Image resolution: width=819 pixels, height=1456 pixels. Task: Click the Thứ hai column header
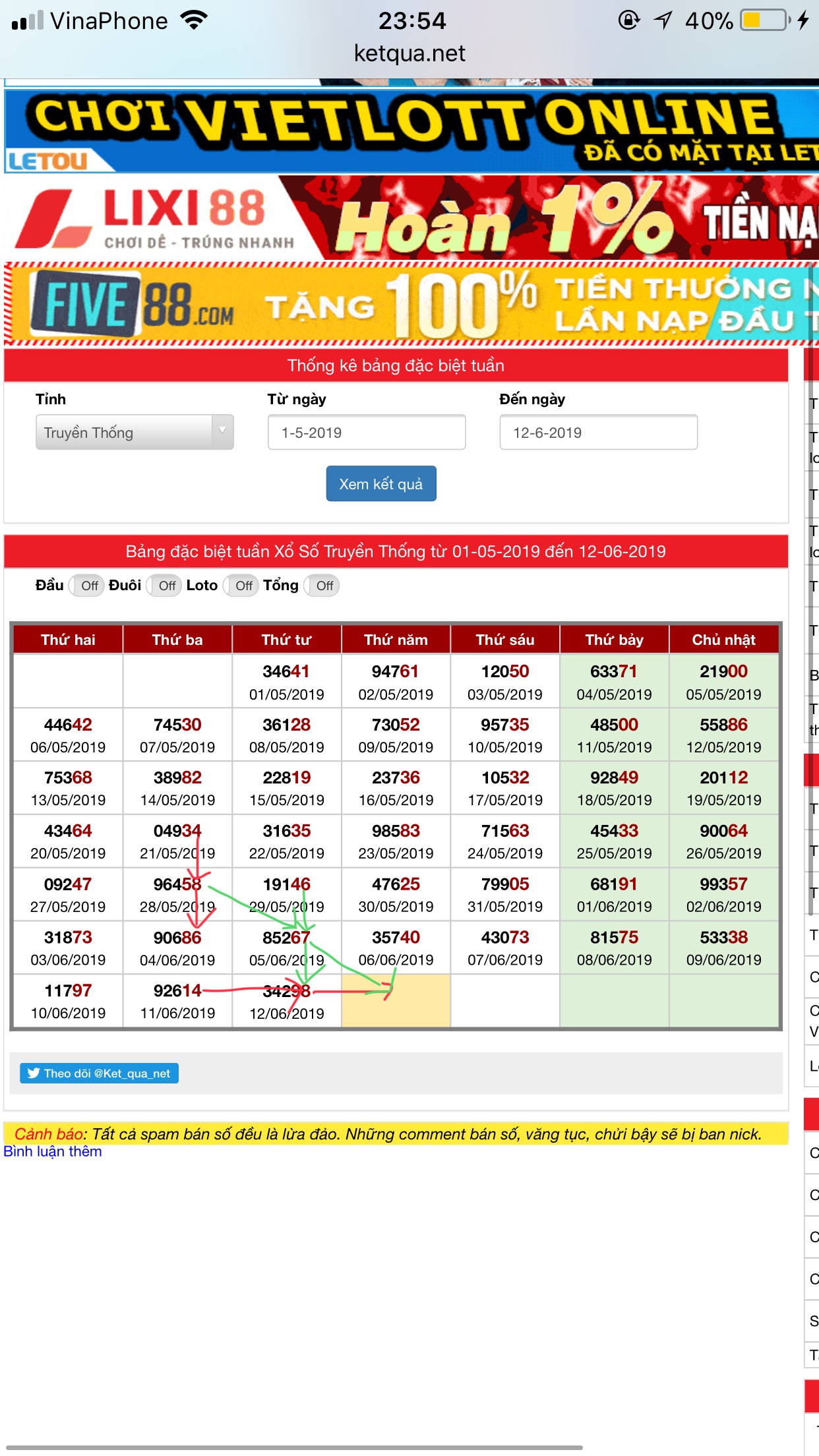coord(68,640)
